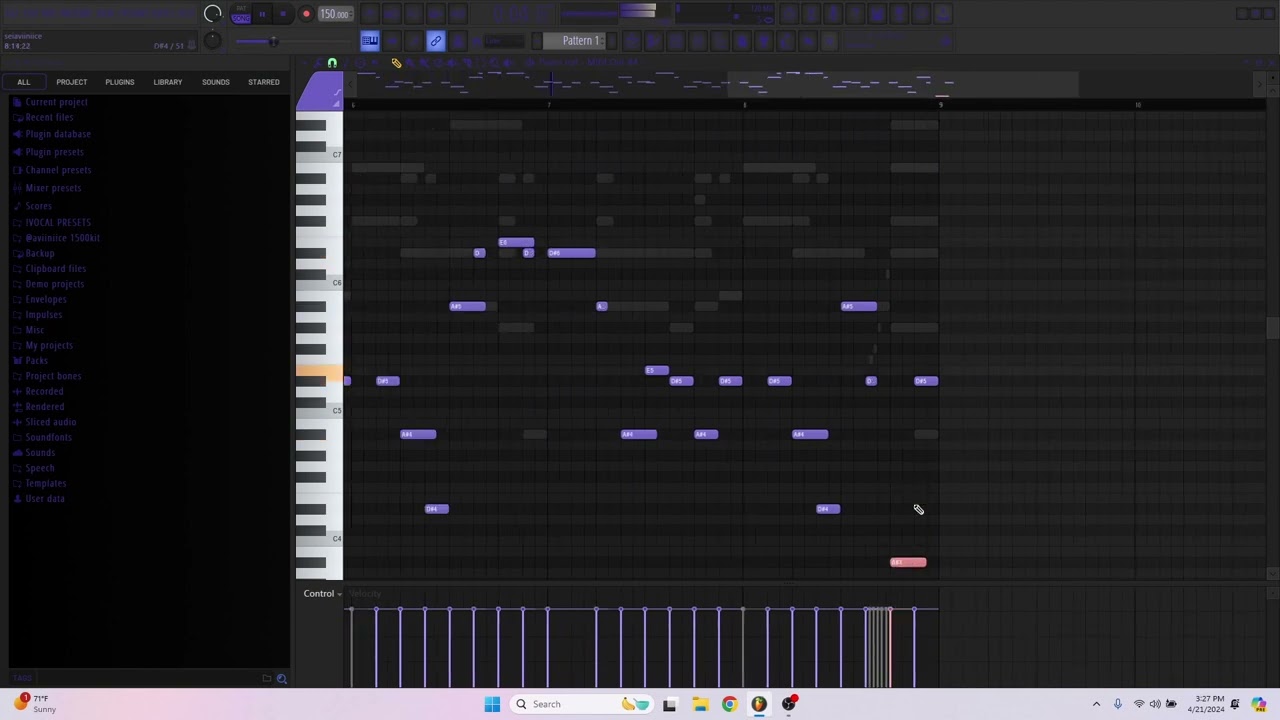Screen dimensions: 1280x720
Task: Pause playback with the transport pause button
Action: tap(262, 14)
